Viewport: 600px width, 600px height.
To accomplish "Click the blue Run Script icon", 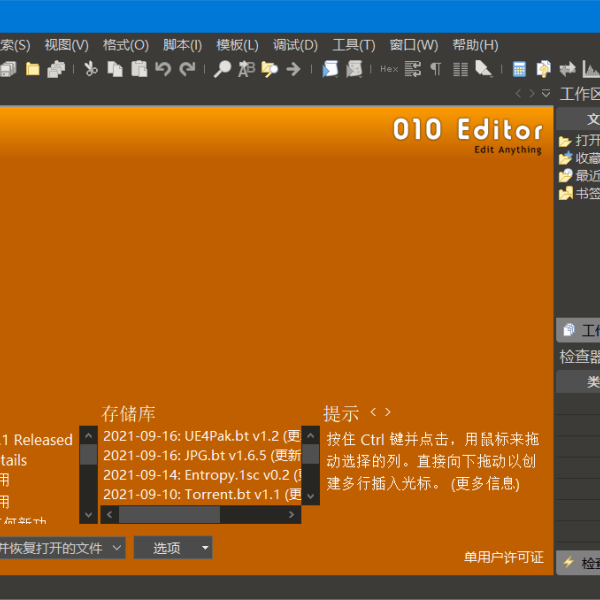I will (330, 69).
